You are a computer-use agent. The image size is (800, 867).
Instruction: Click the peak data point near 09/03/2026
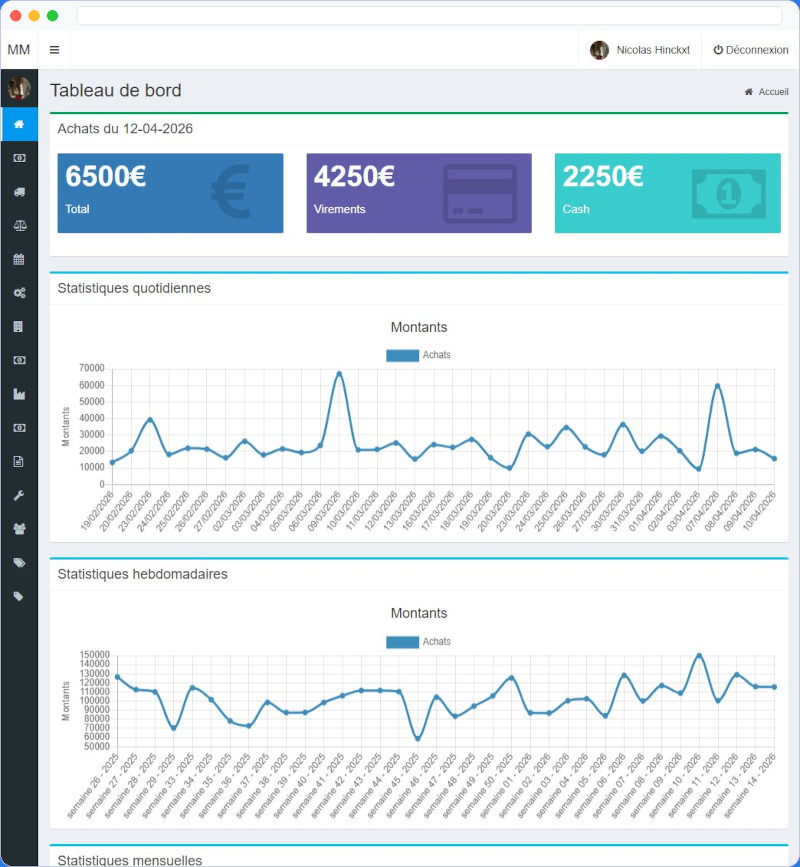click(337, 372)
